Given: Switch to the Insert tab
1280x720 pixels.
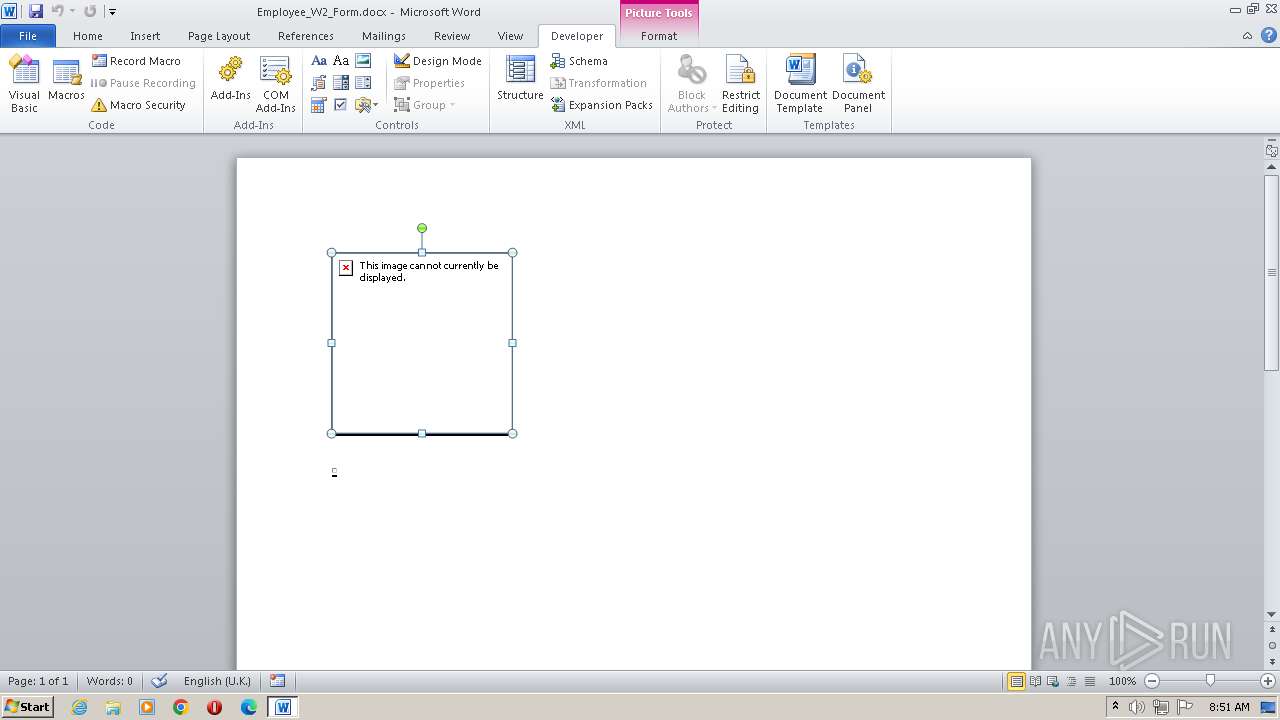Looking at the screenshot, I should click(145, 36).
